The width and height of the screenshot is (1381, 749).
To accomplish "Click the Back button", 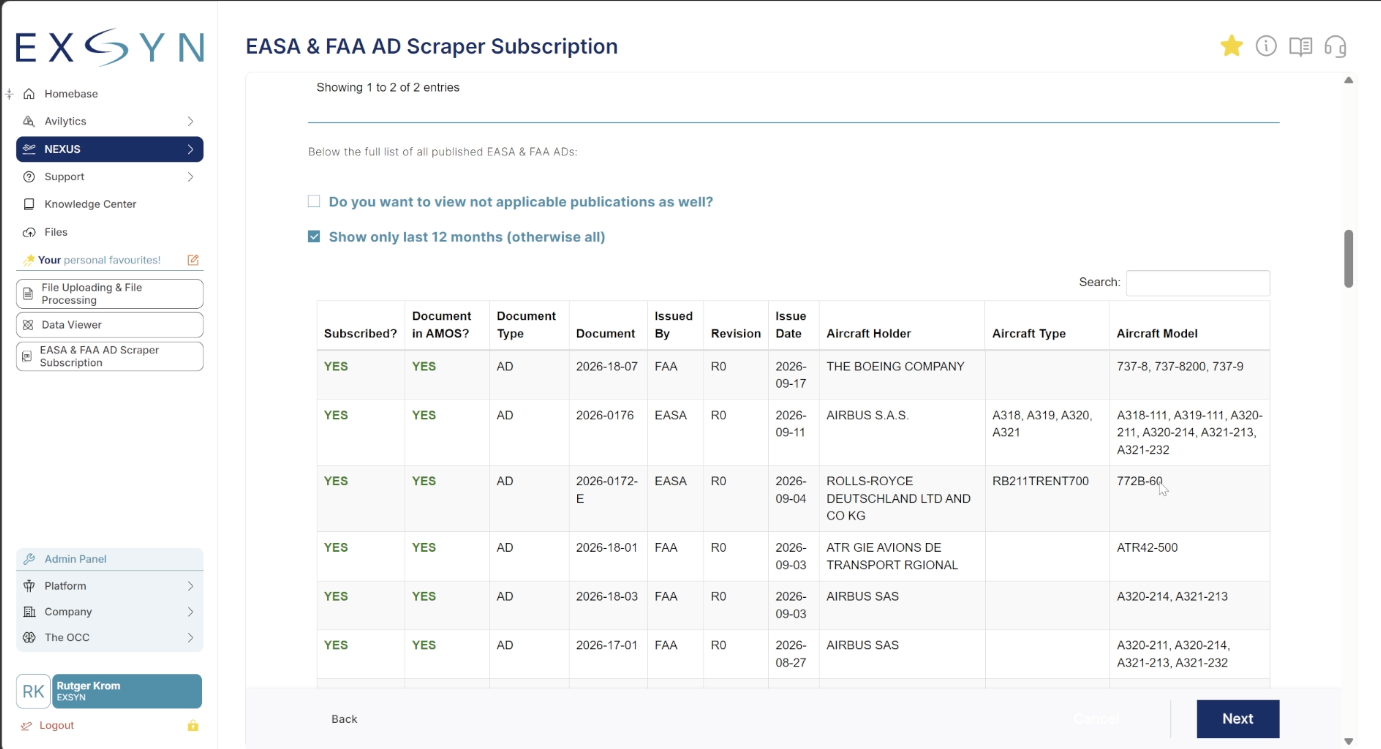I will pyautogui.click(x=344, y=719).
